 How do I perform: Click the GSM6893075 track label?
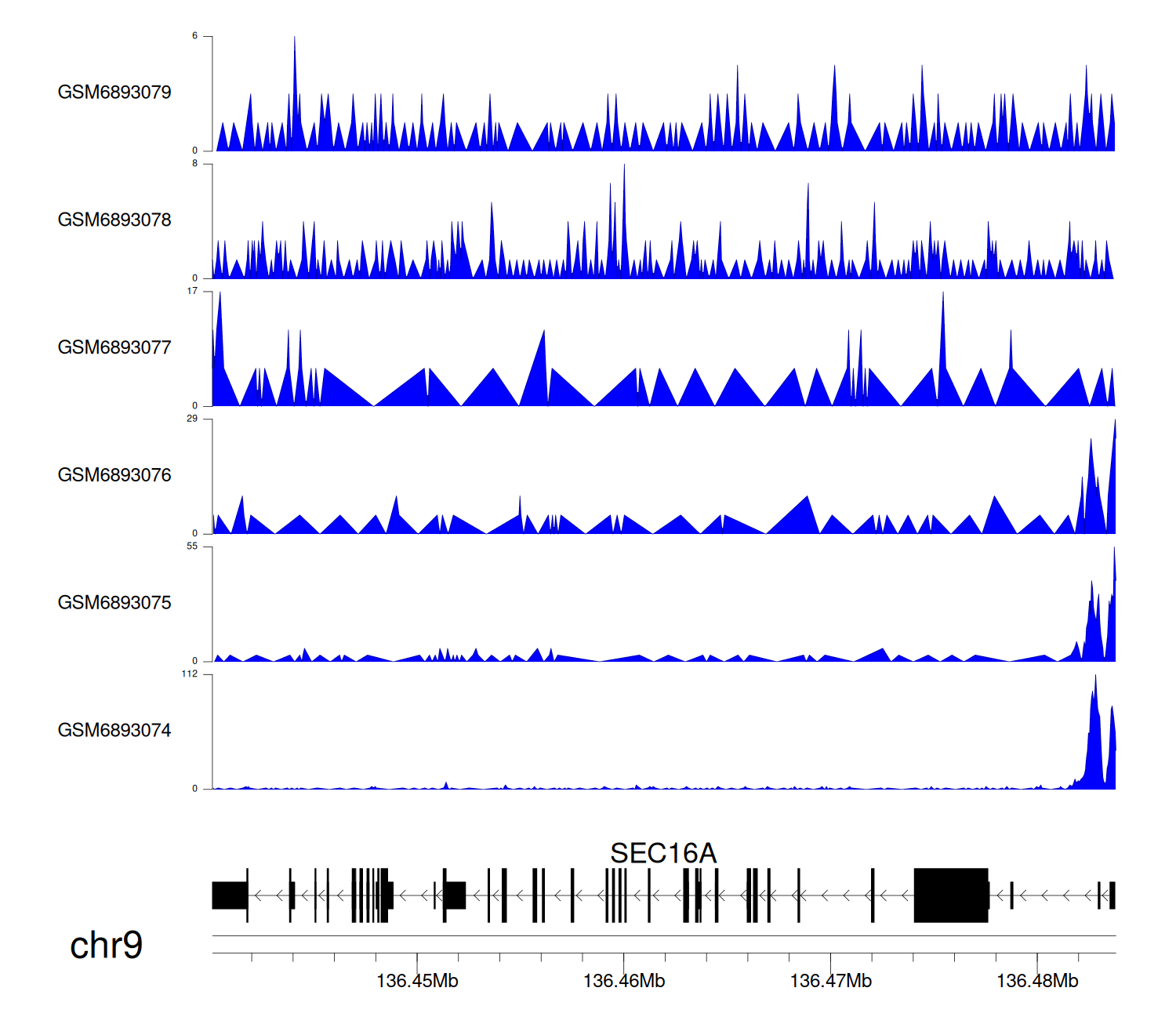(114, 603)
